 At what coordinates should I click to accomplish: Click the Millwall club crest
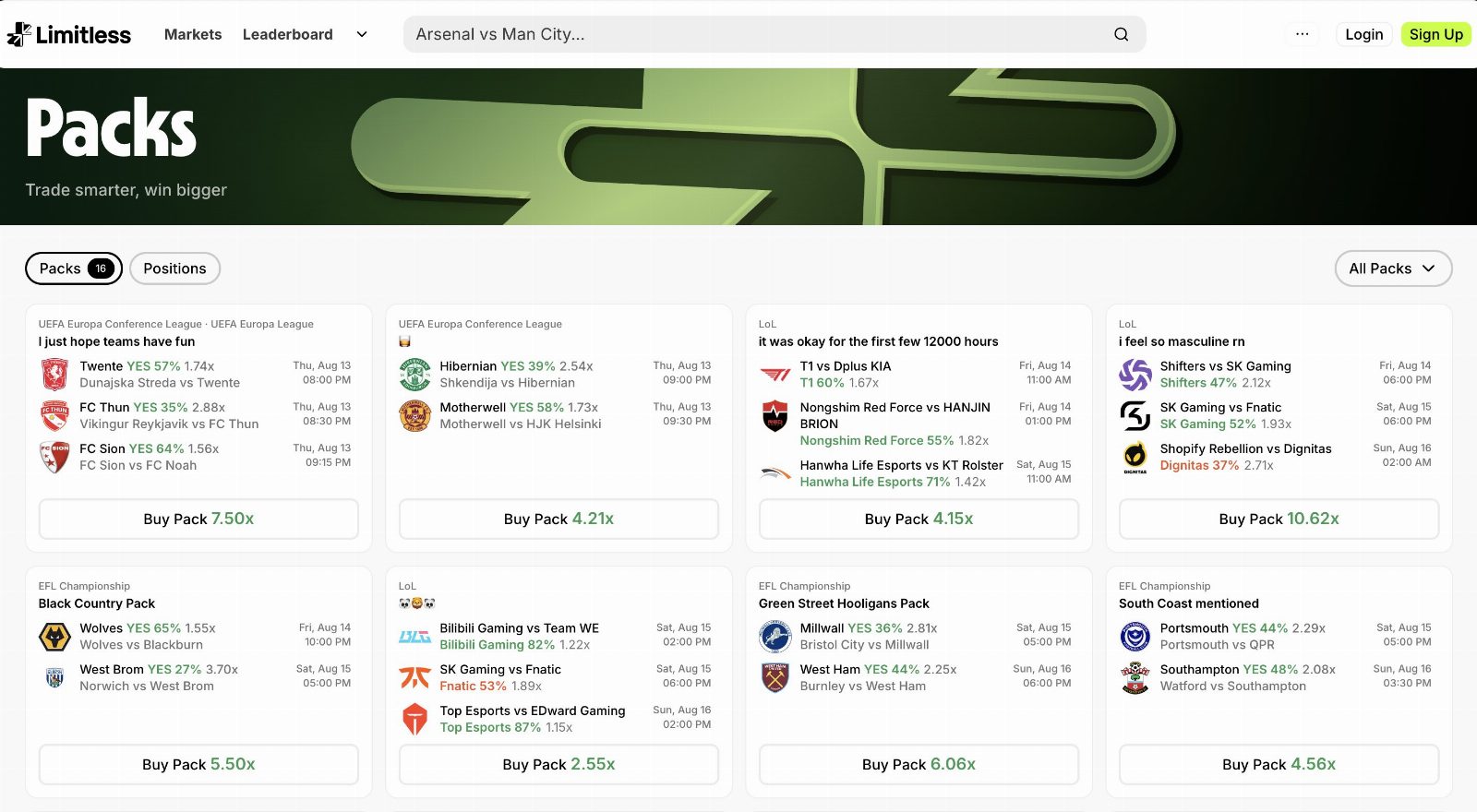click(775, 637)
